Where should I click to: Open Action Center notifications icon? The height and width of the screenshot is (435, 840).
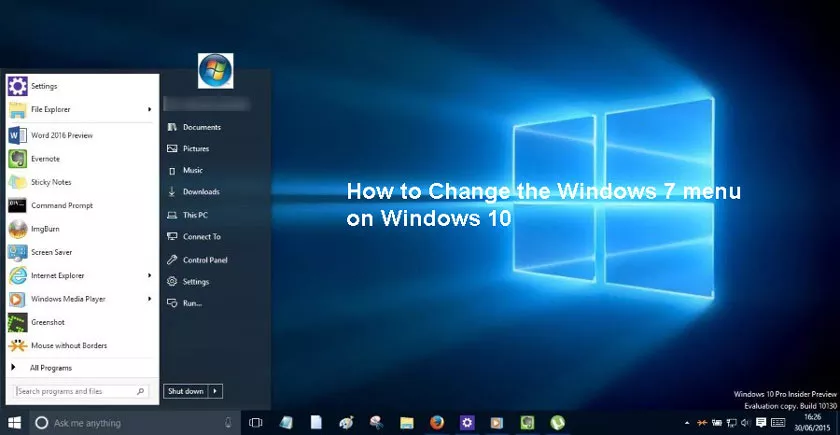[761, 422]
